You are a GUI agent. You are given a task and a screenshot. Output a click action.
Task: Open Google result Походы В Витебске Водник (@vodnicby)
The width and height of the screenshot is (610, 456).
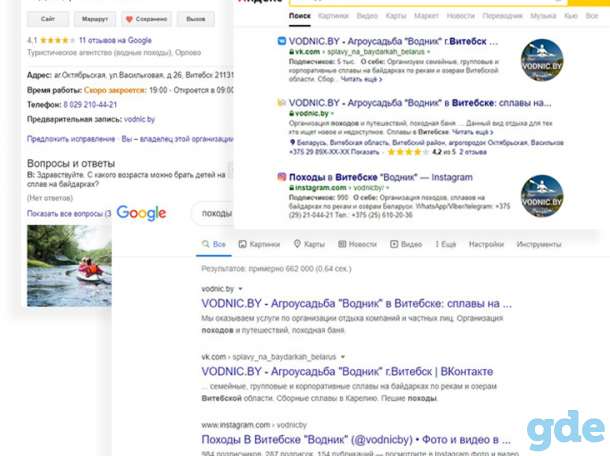[356, 439]
